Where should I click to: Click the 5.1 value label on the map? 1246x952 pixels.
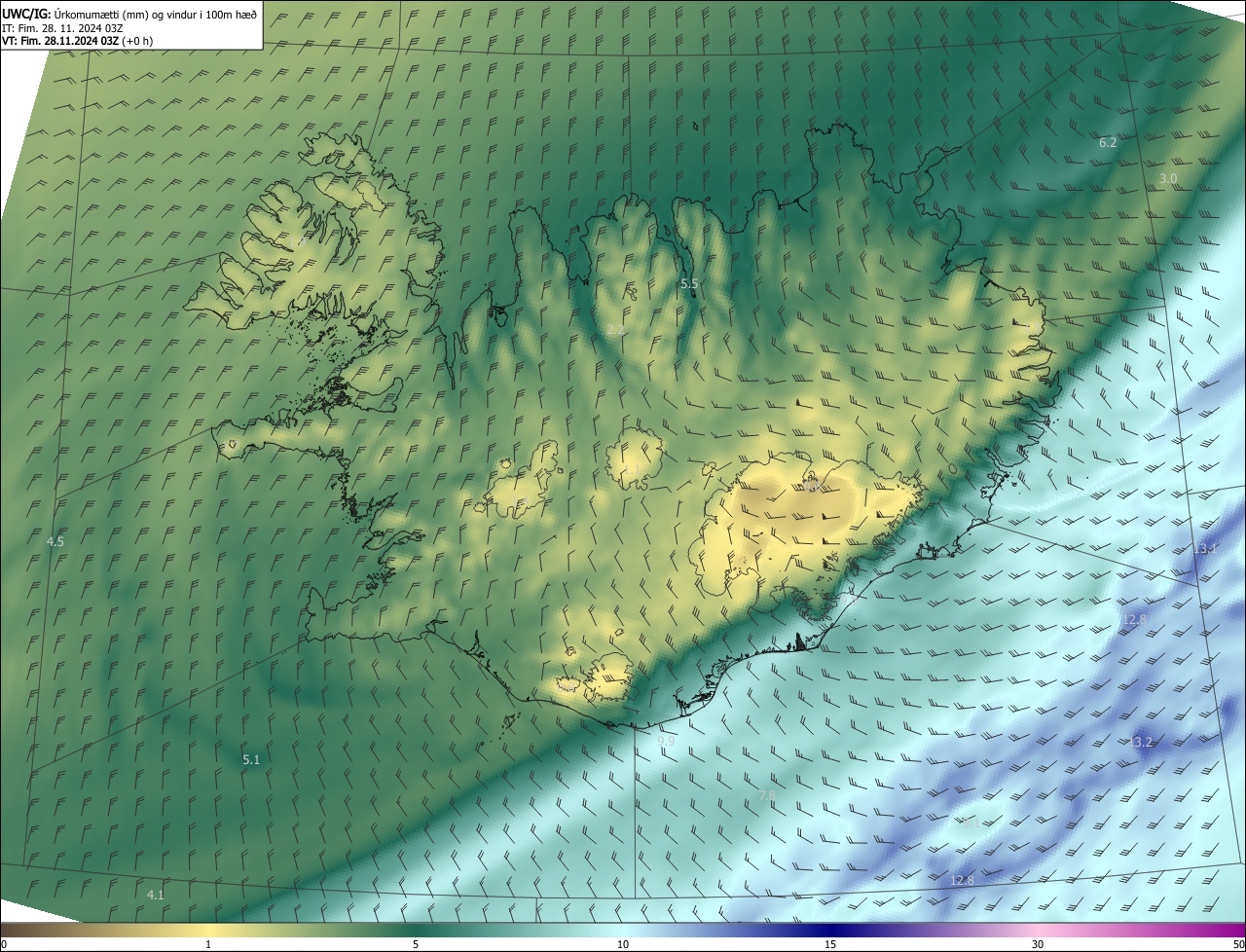coord(251,759)
